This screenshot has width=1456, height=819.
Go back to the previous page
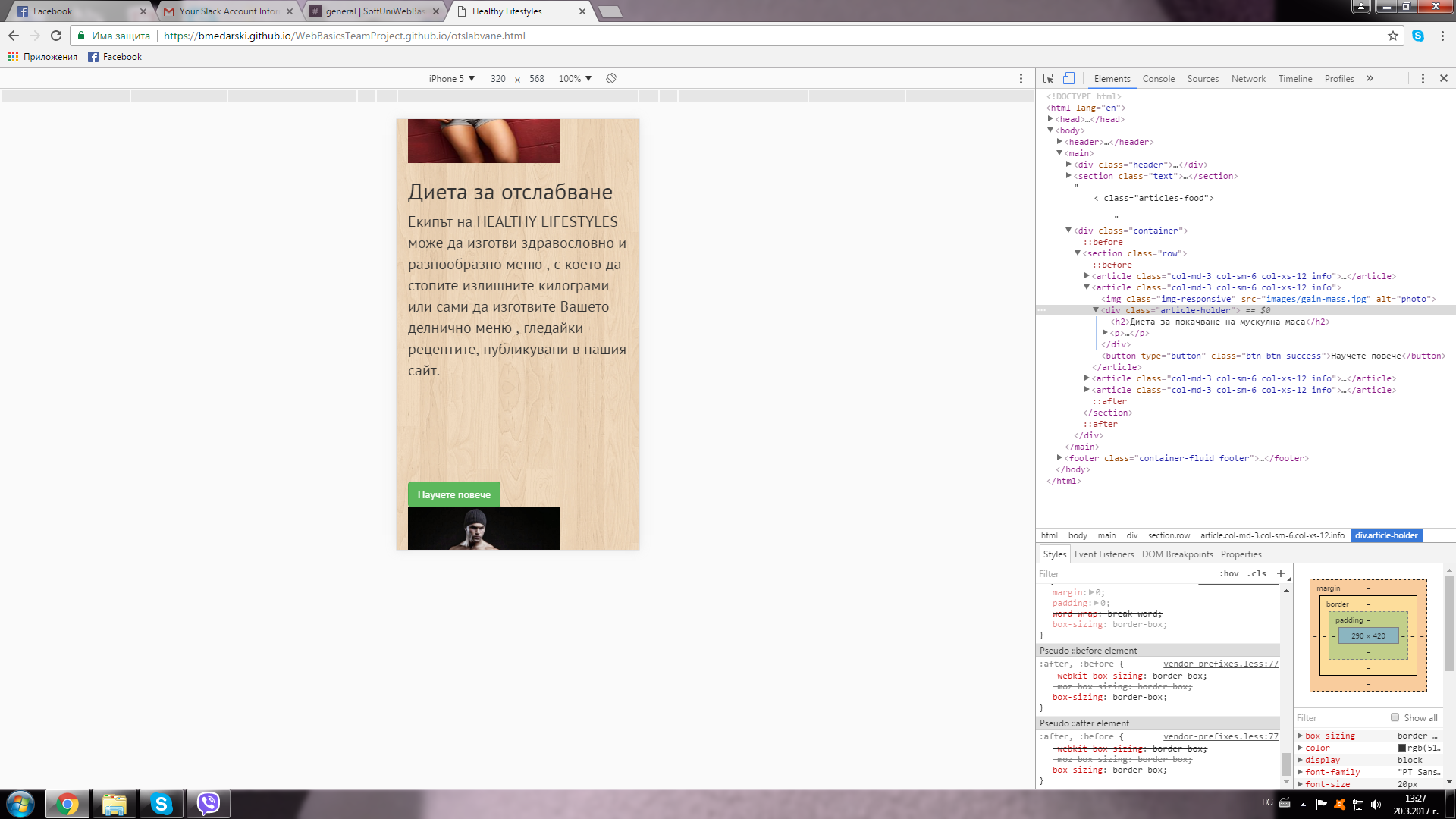[14, 36]
